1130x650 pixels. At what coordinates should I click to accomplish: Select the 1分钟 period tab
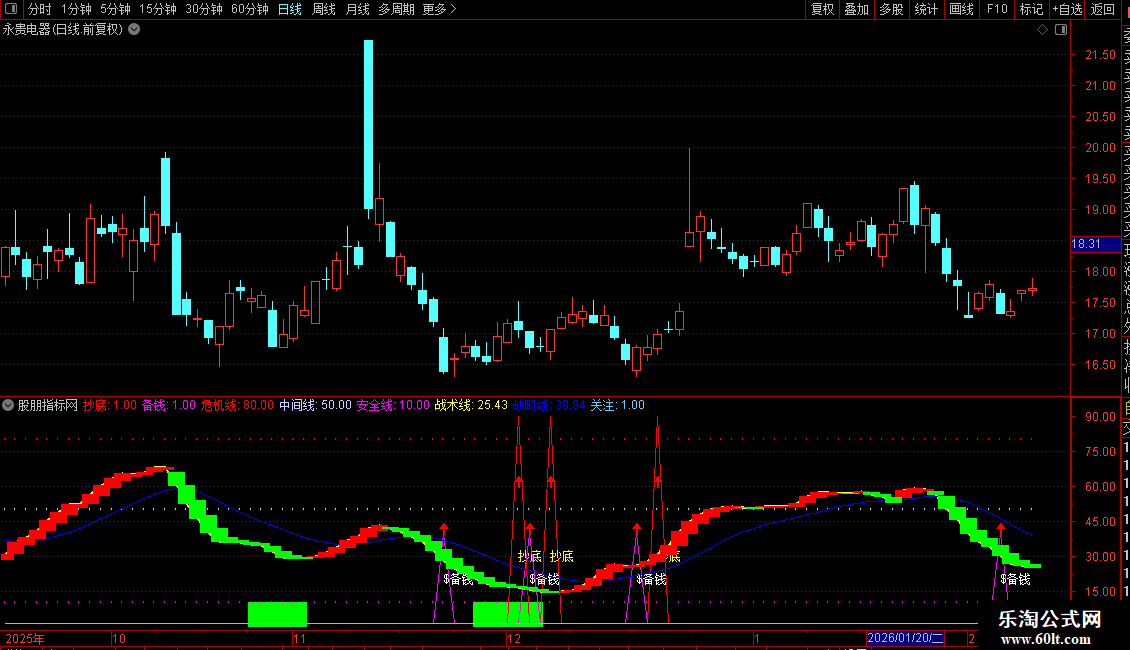point(76,9)
